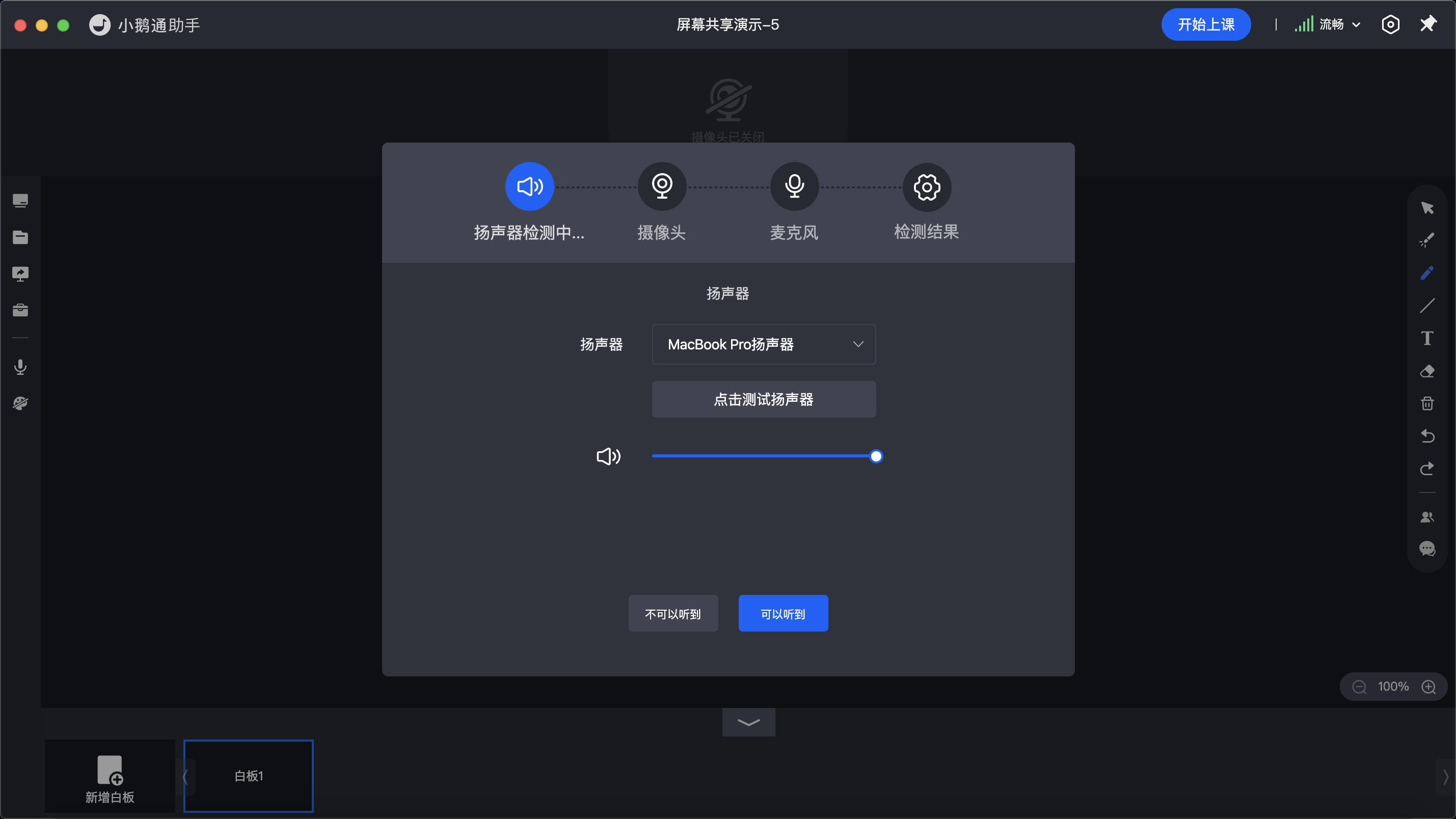
Task: Click the 检测结果 step label
Action: (x=927, y=232)
